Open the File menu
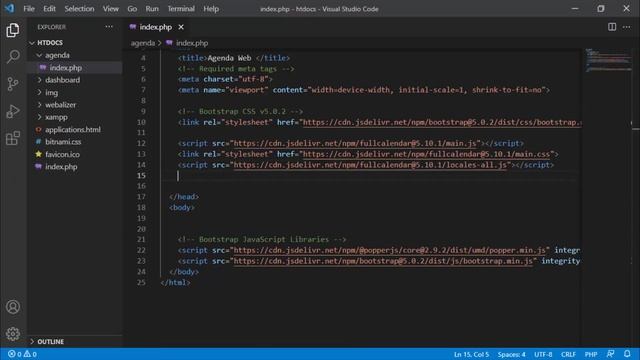Viewport: 640px width, 360px height. point(29,9)
